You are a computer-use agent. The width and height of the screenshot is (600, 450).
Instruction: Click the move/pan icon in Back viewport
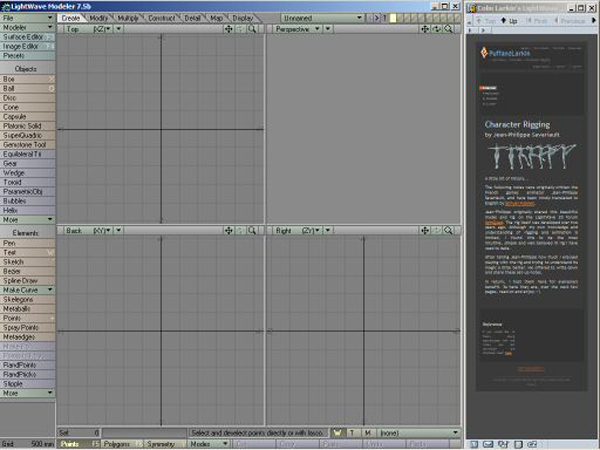pyautogui.click(x=228, y=230)
